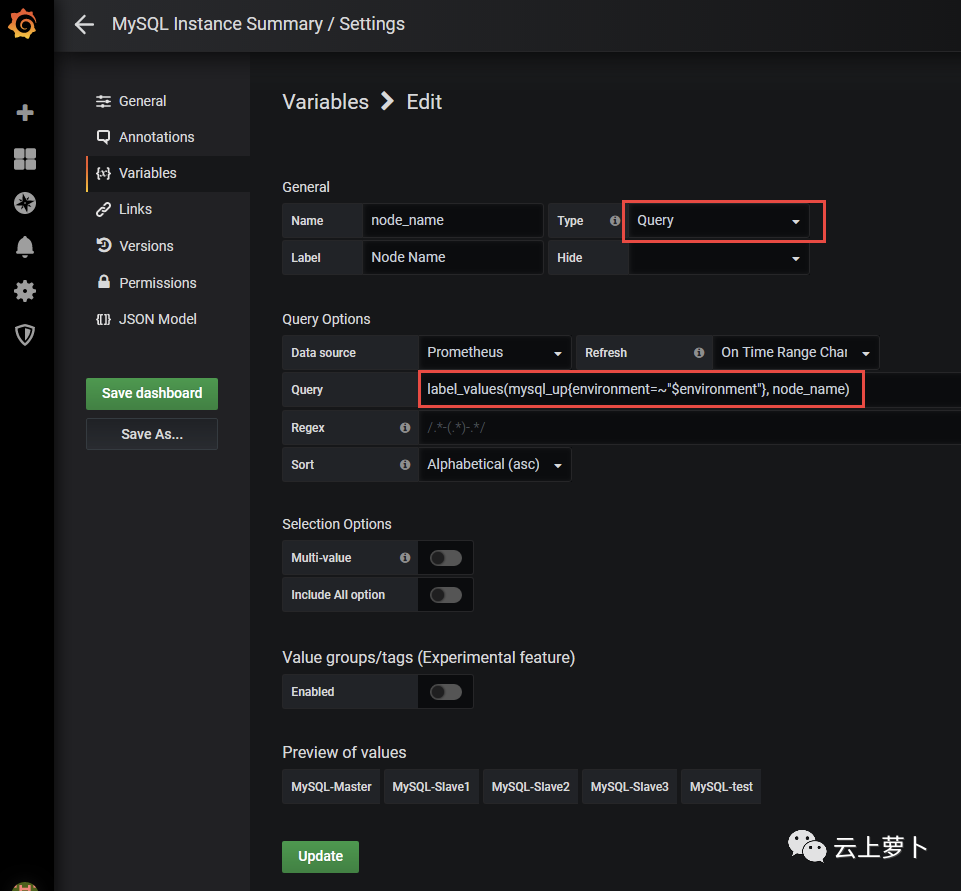Open the Dashboards grid icon
The image size is (961, 891).
[x=25, y=159]
